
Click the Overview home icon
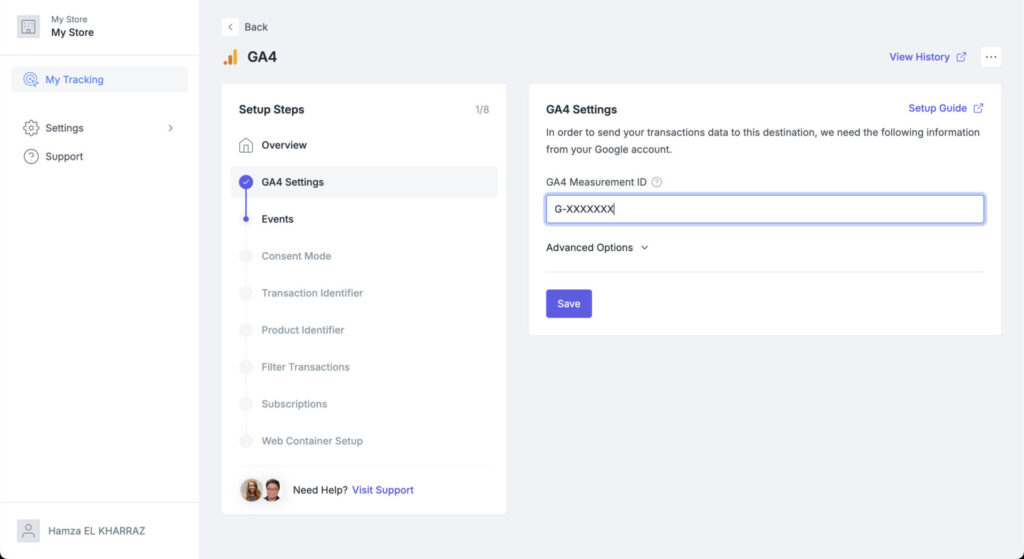click(246, 145)
